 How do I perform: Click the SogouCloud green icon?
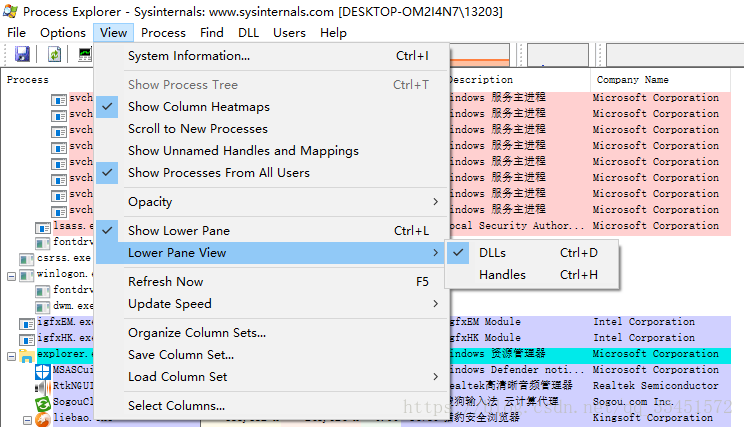pyautogui.click(x=43, y=404)
